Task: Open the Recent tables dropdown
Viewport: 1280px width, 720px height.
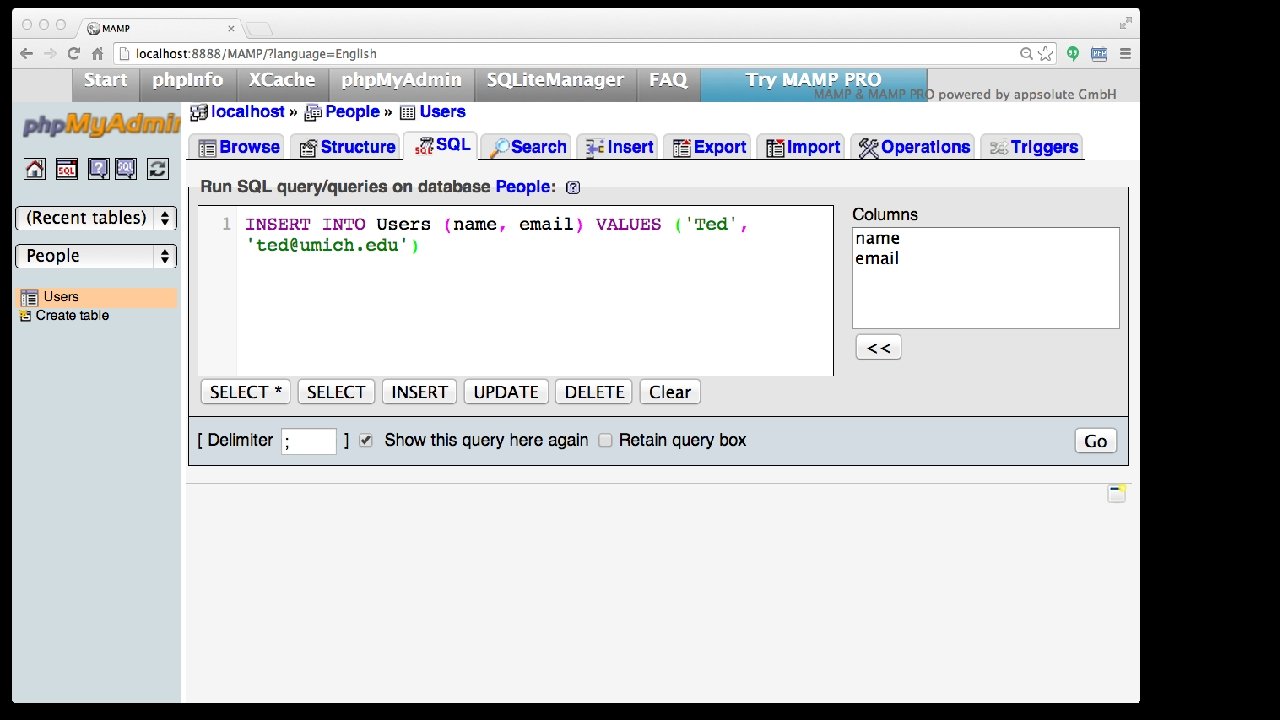Action: pos(96,218)
